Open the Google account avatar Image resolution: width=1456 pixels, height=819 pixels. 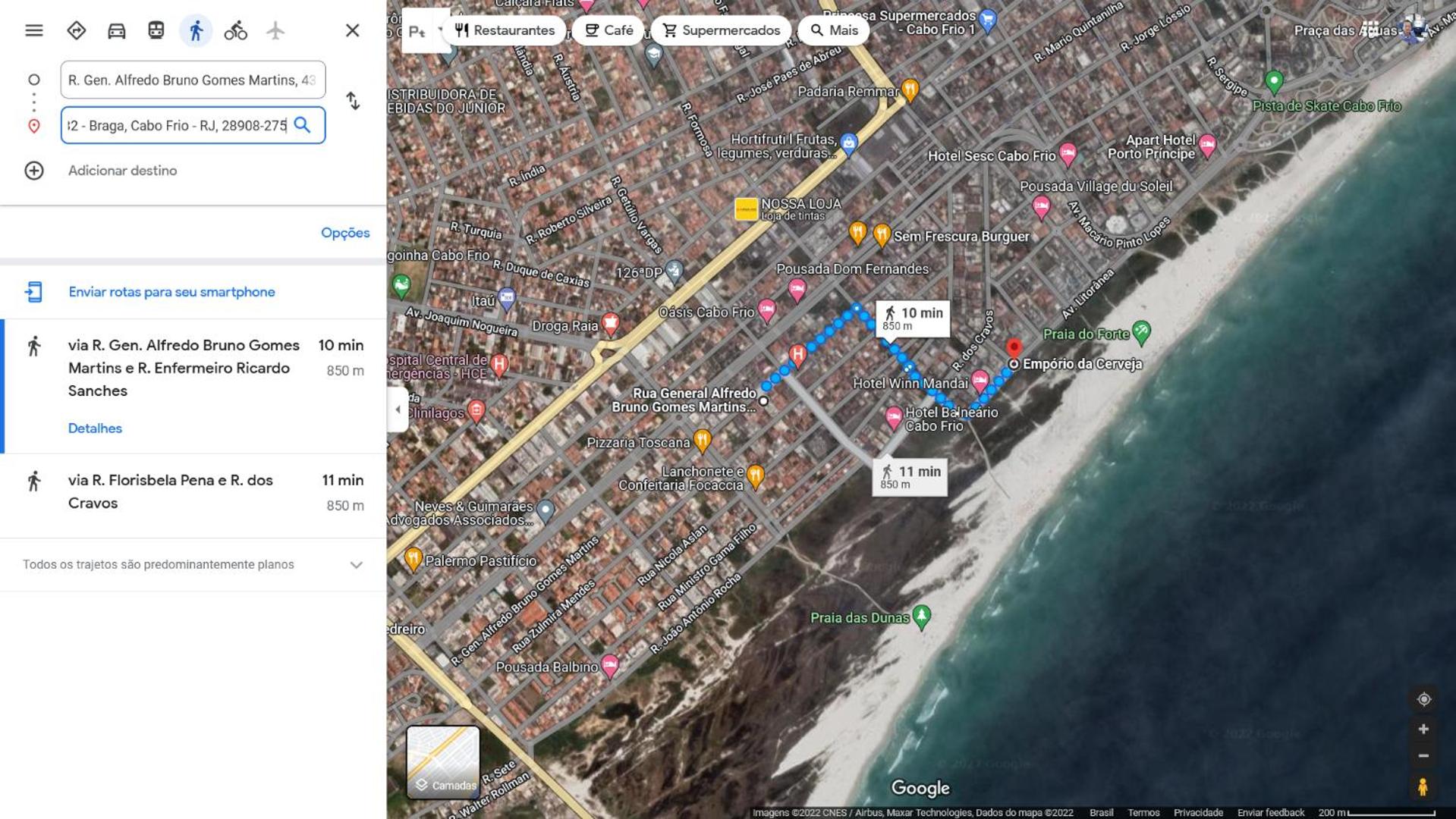click(x=1412, y=30)
